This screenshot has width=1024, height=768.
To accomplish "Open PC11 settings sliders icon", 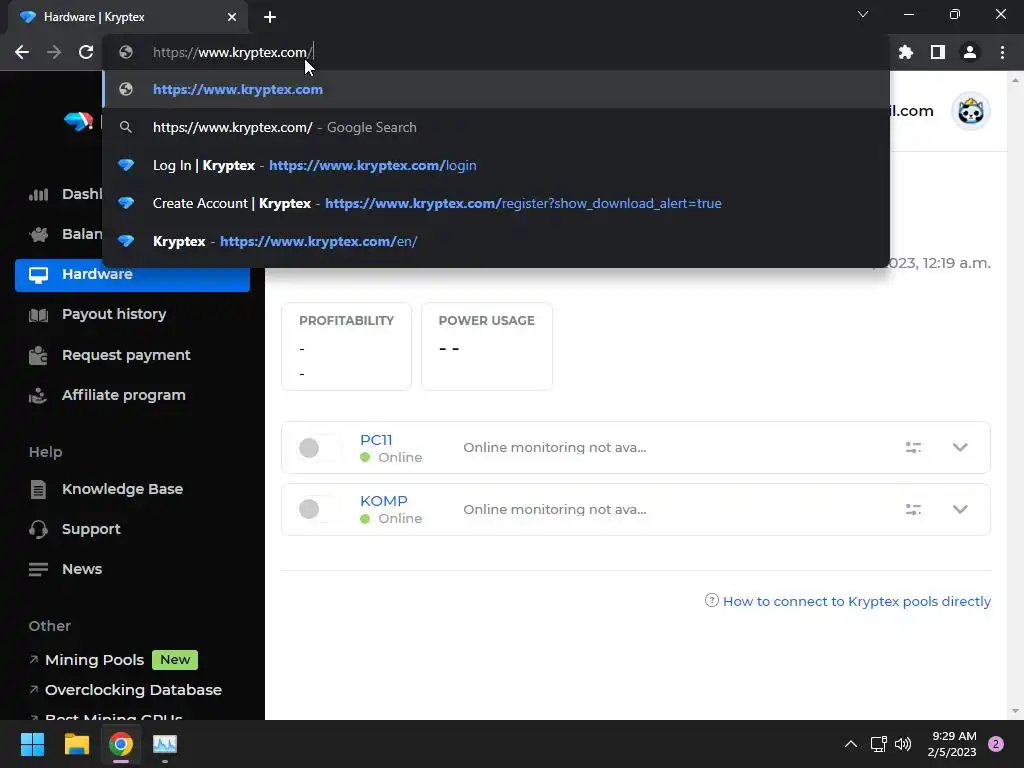I will tap(914, 447).
